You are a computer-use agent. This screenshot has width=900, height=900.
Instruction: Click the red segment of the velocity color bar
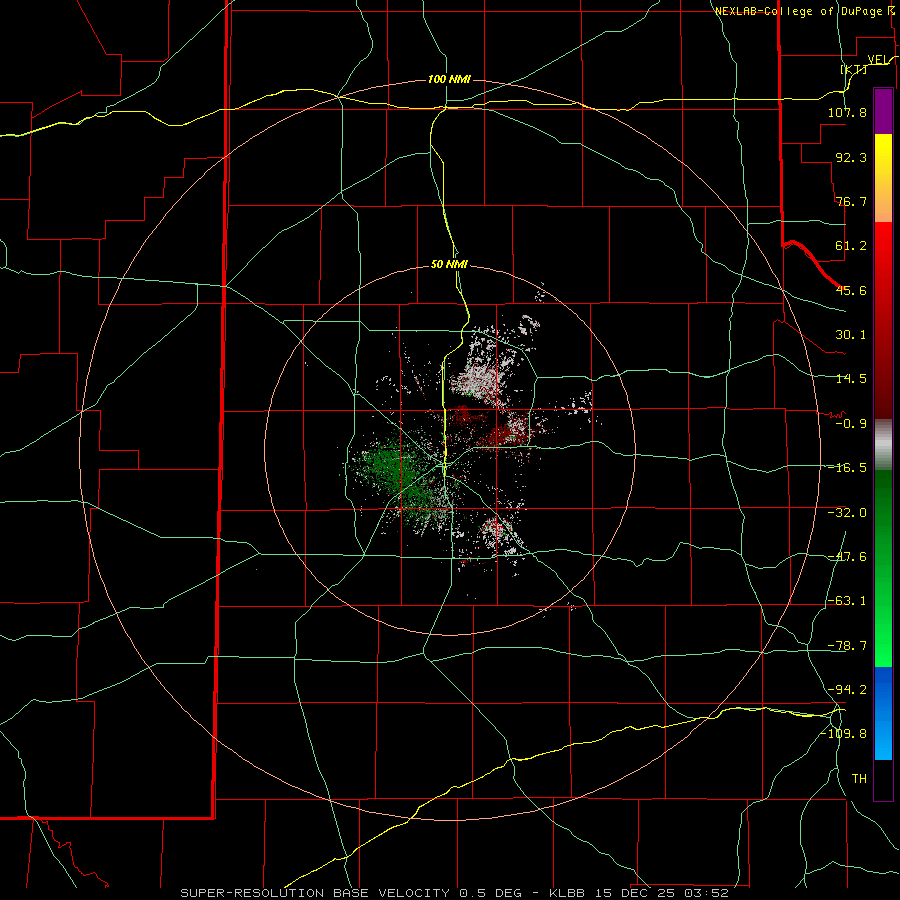[883, 320]
